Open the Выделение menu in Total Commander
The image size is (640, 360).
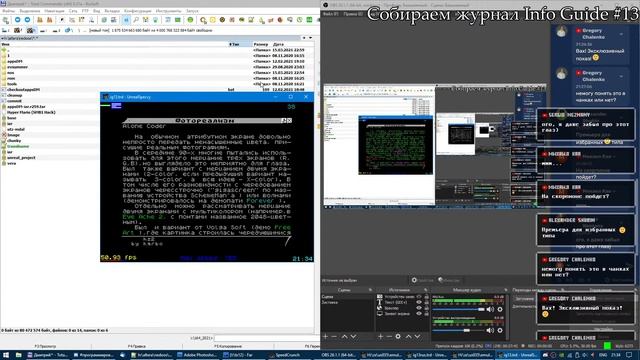[30, 11]
